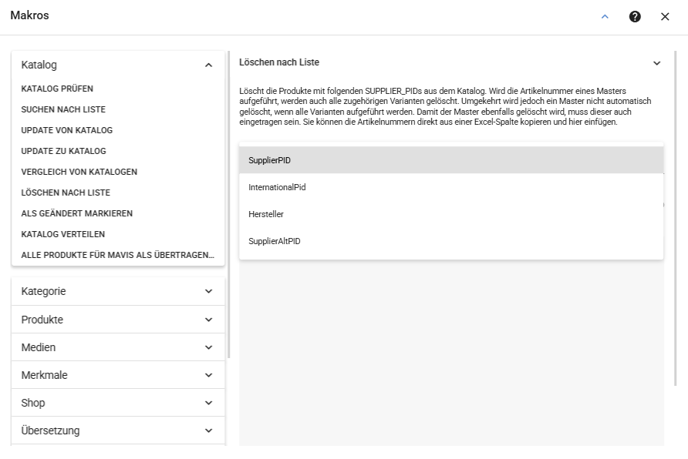Image resolution: width=688 pixels, height=459 pixels.
Task: Choose the InternationalPid option
Action: coord(451,187)
